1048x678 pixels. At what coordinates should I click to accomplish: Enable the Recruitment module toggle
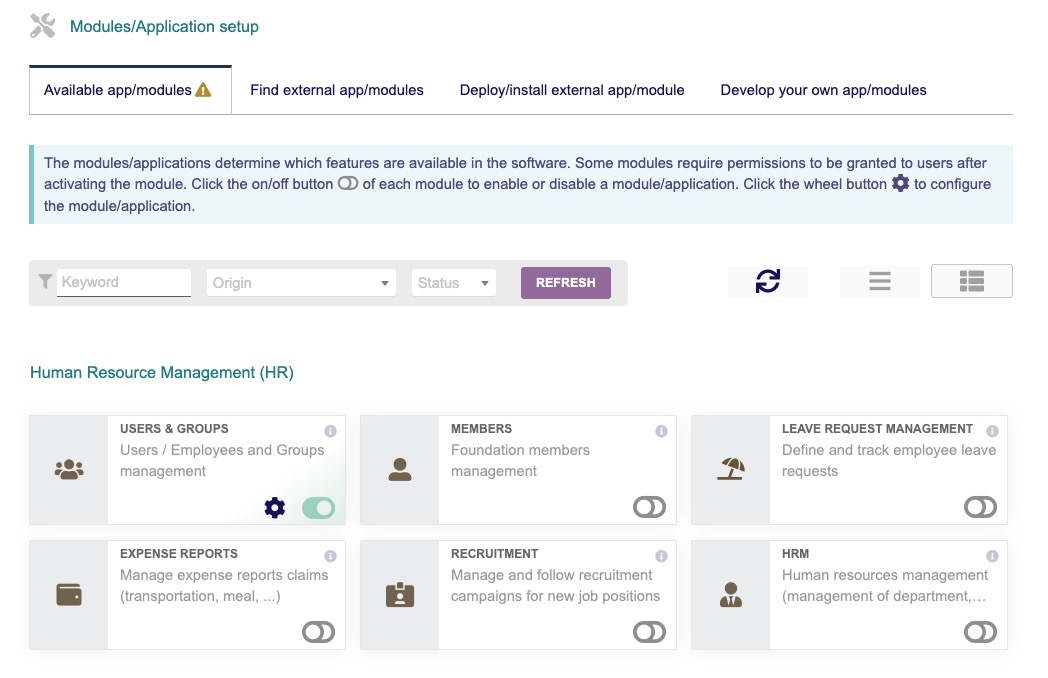point(648,632)
